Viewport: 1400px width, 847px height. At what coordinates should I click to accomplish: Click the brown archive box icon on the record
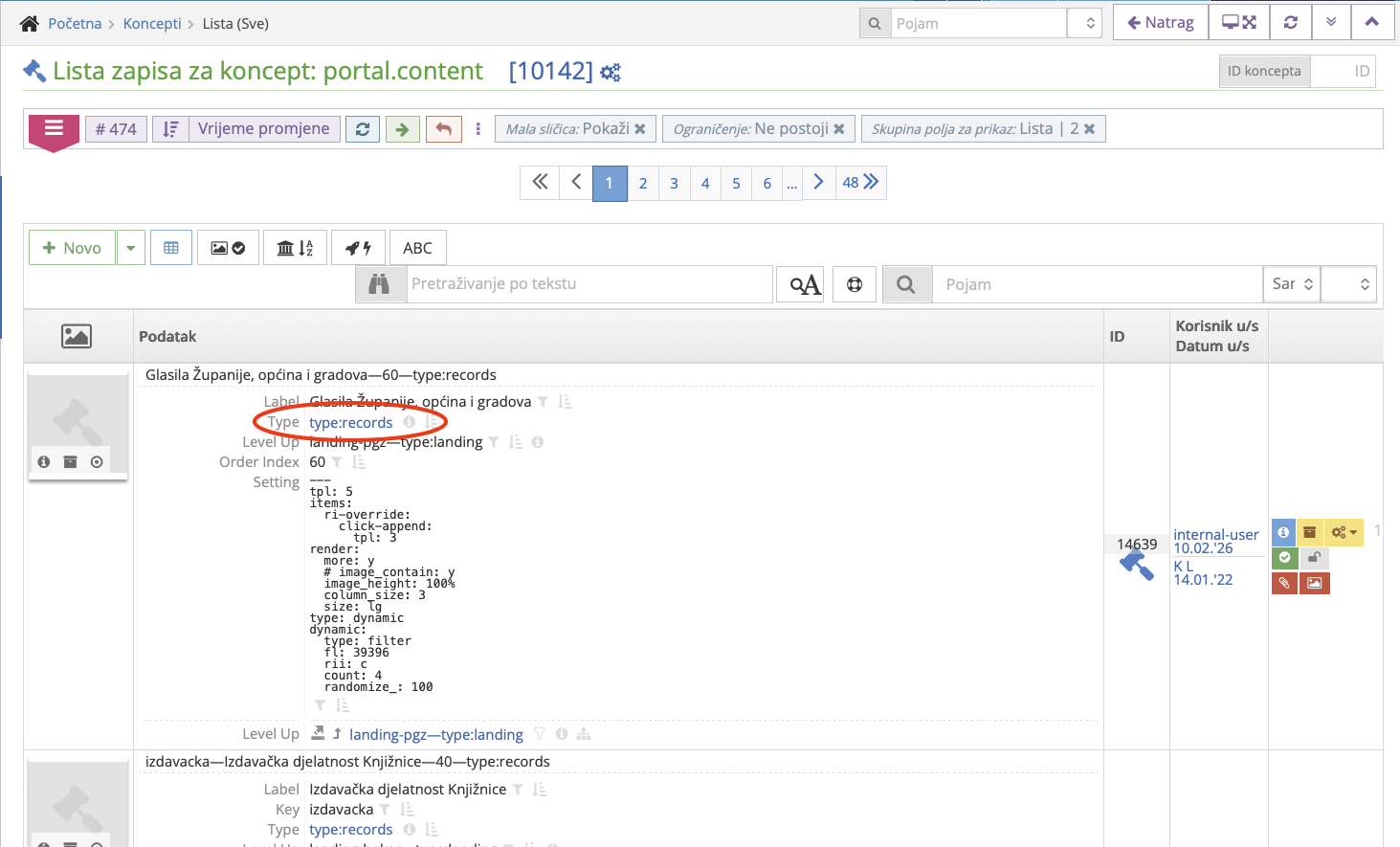tap(1310, 532)
